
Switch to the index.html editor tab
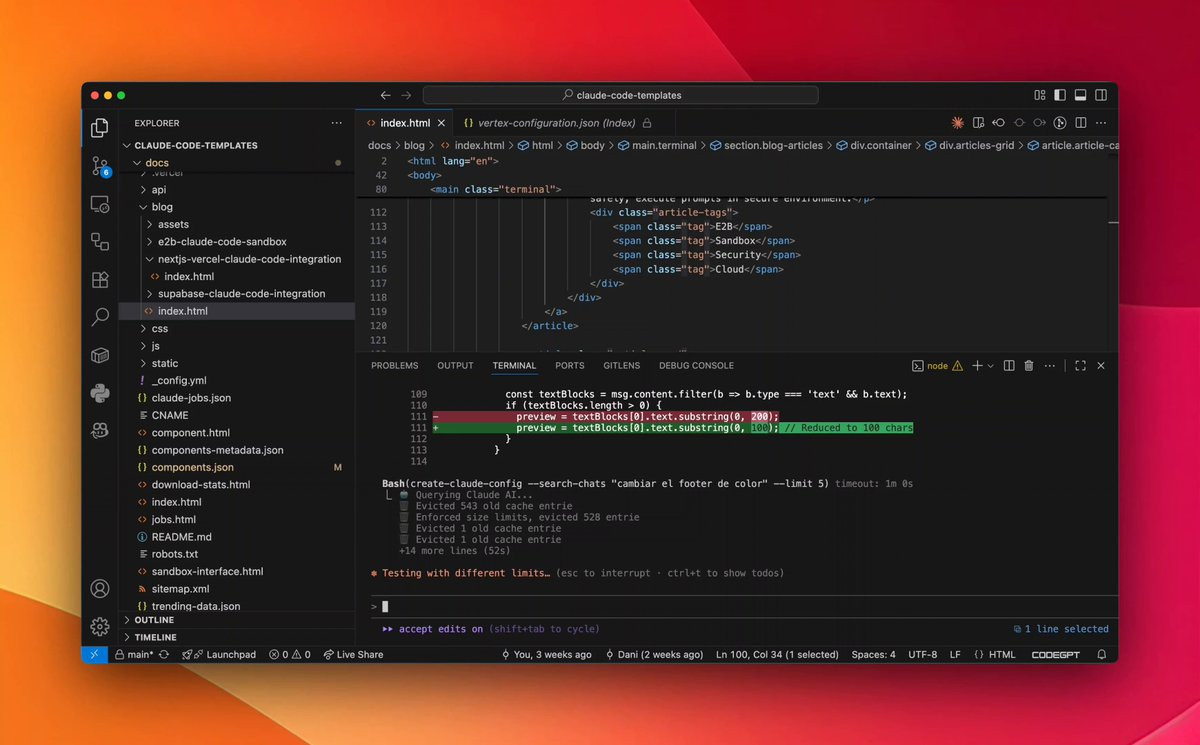pyautogui.click(x=405, y=123)
